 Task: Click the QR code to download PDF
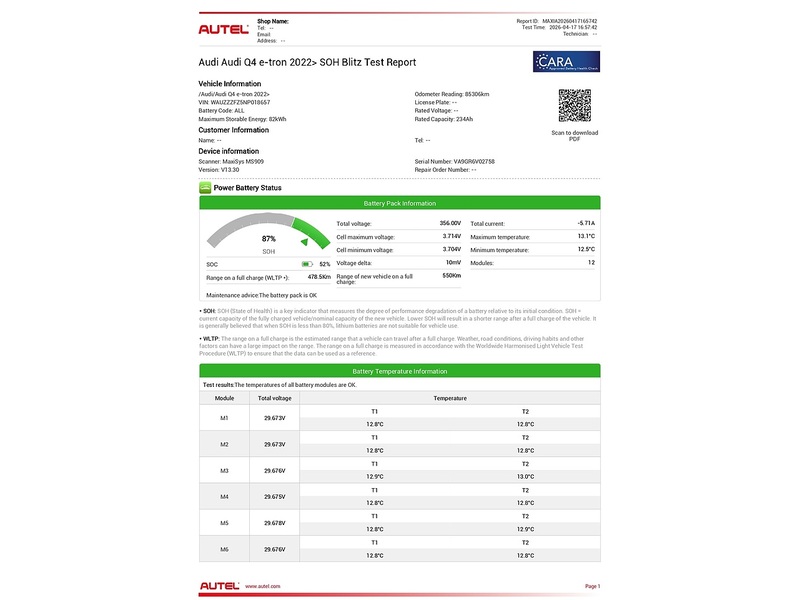574,106
